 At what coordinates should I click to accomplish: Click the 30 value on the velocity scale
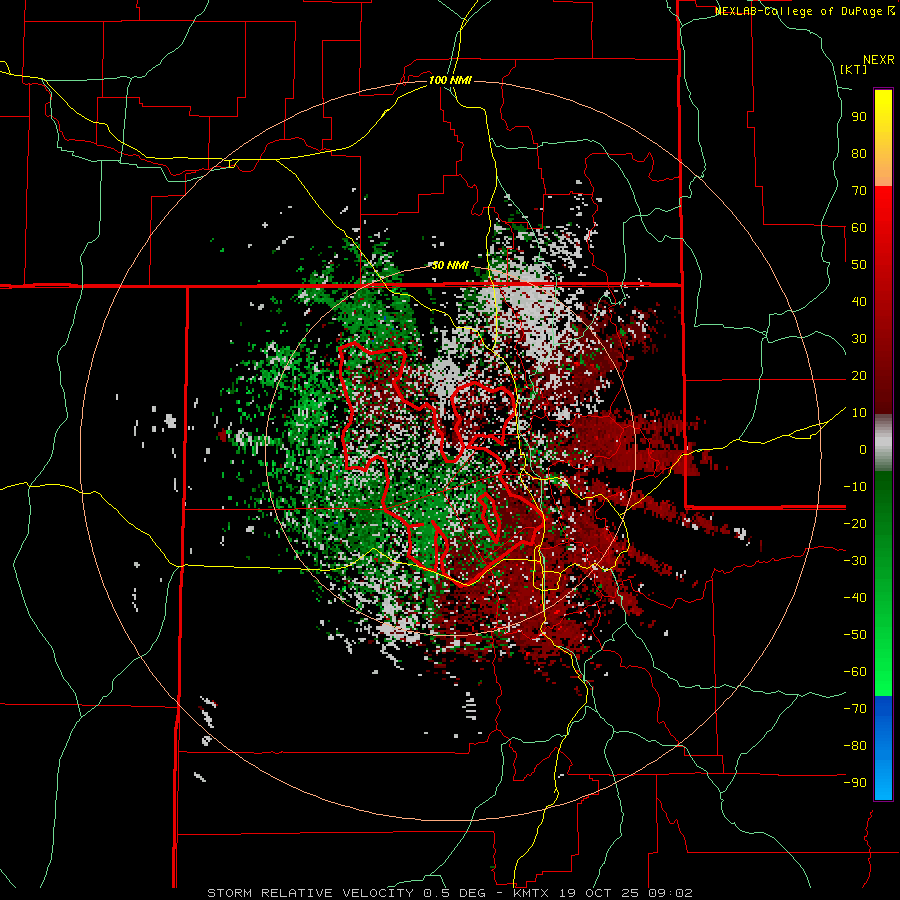coord(859,339)
